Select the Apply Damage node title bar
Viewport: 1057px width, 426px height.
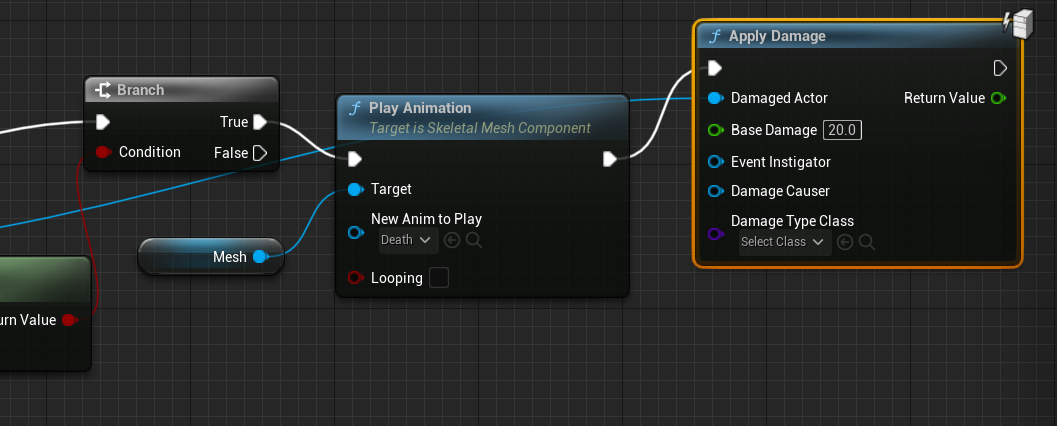coord(857,36)
